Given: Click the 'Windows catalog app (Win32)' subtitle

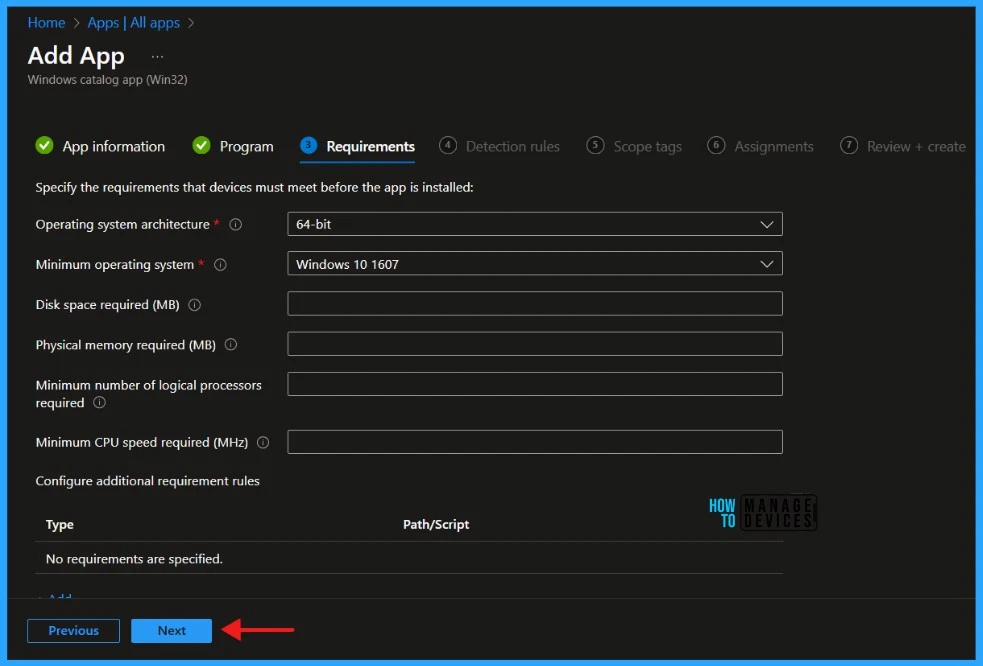Looking at the screenshot, I should 107,80.
